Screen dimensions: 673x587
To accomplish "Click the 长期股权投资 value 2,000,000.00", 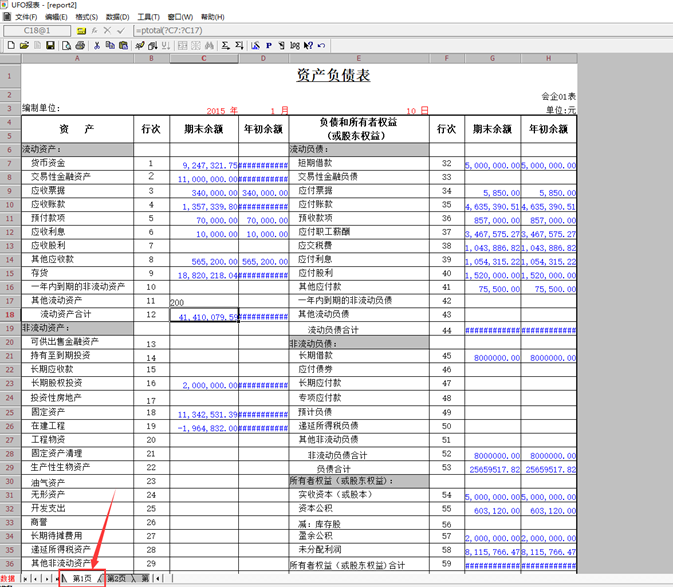I will coord(204,384).
